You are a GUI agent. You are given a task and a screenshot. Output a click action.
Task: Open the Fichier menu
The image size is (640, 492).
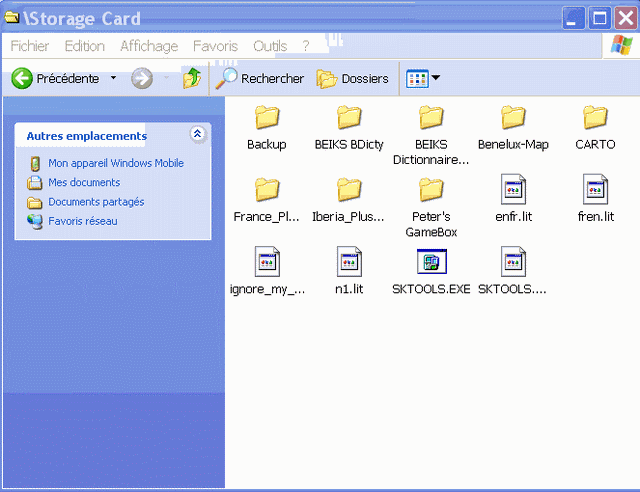coord(30,46)
